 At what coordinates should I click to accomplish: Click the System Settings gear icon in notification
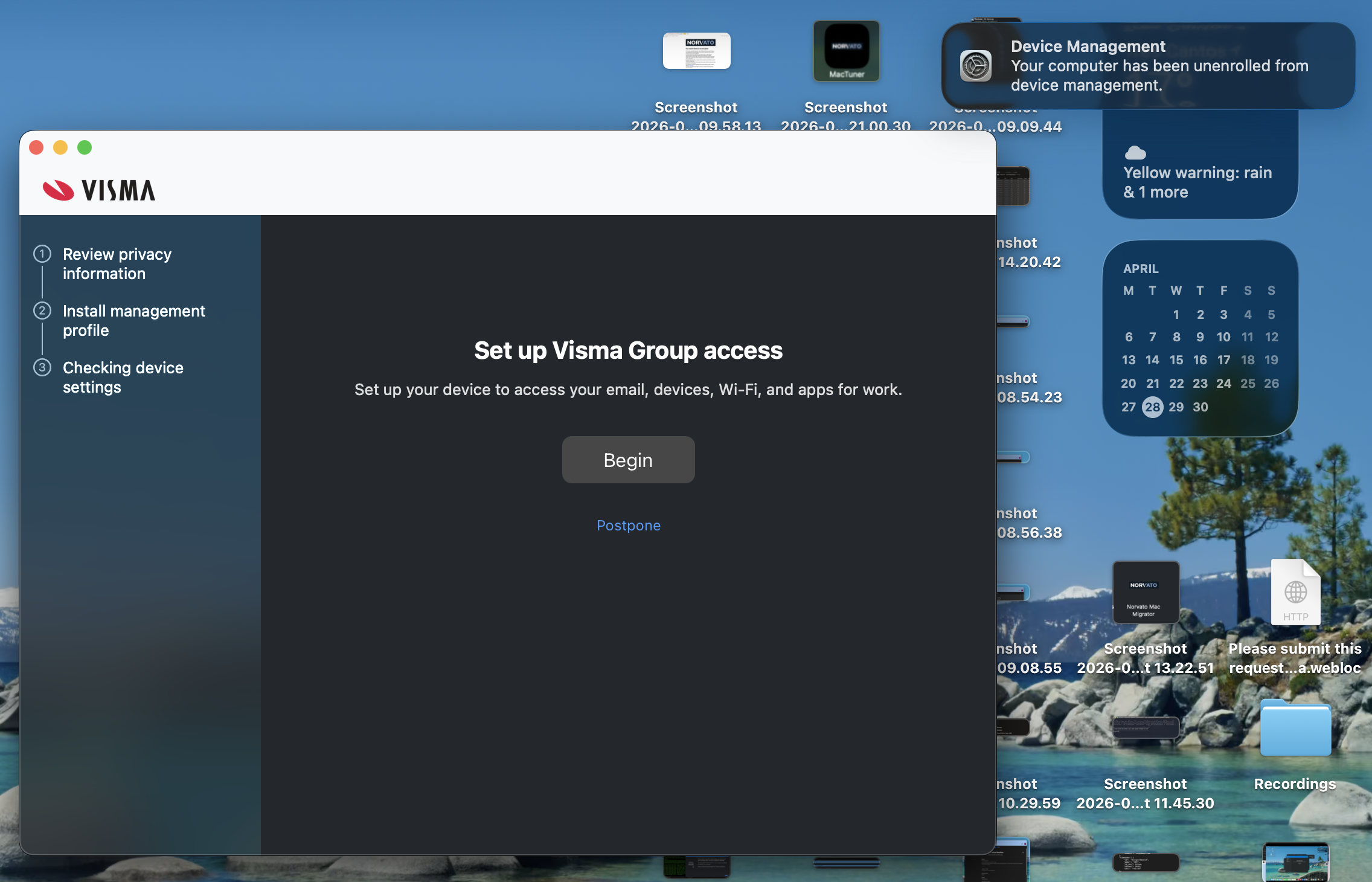976,66
